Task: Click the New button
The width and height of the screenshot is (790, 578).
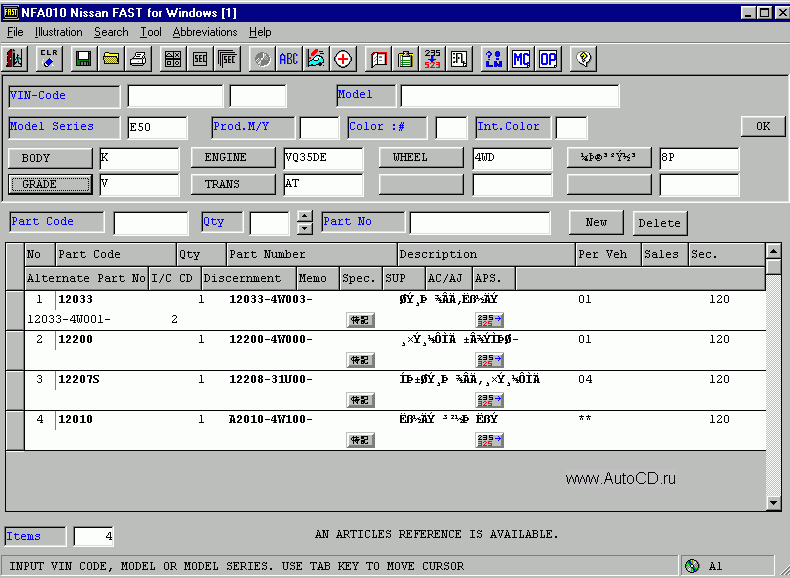Action: 596,222
